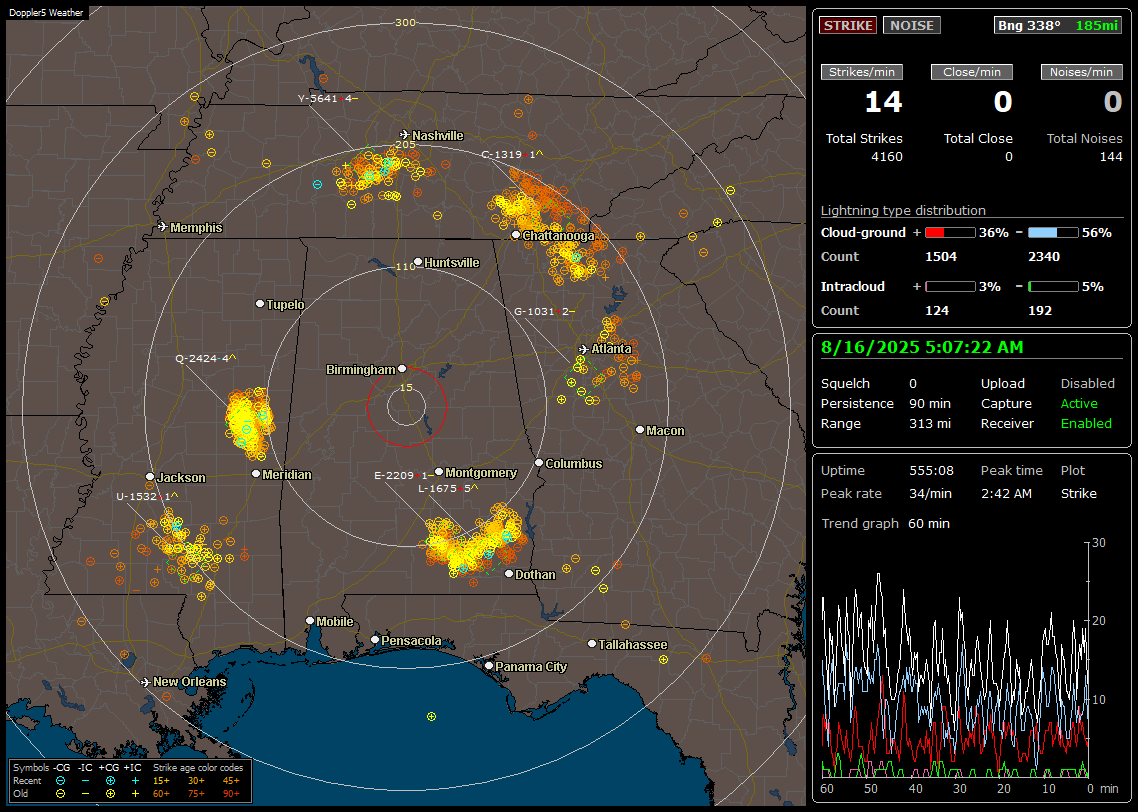
Task: Click the Dothan city marker dot
Action: [509, 573]
